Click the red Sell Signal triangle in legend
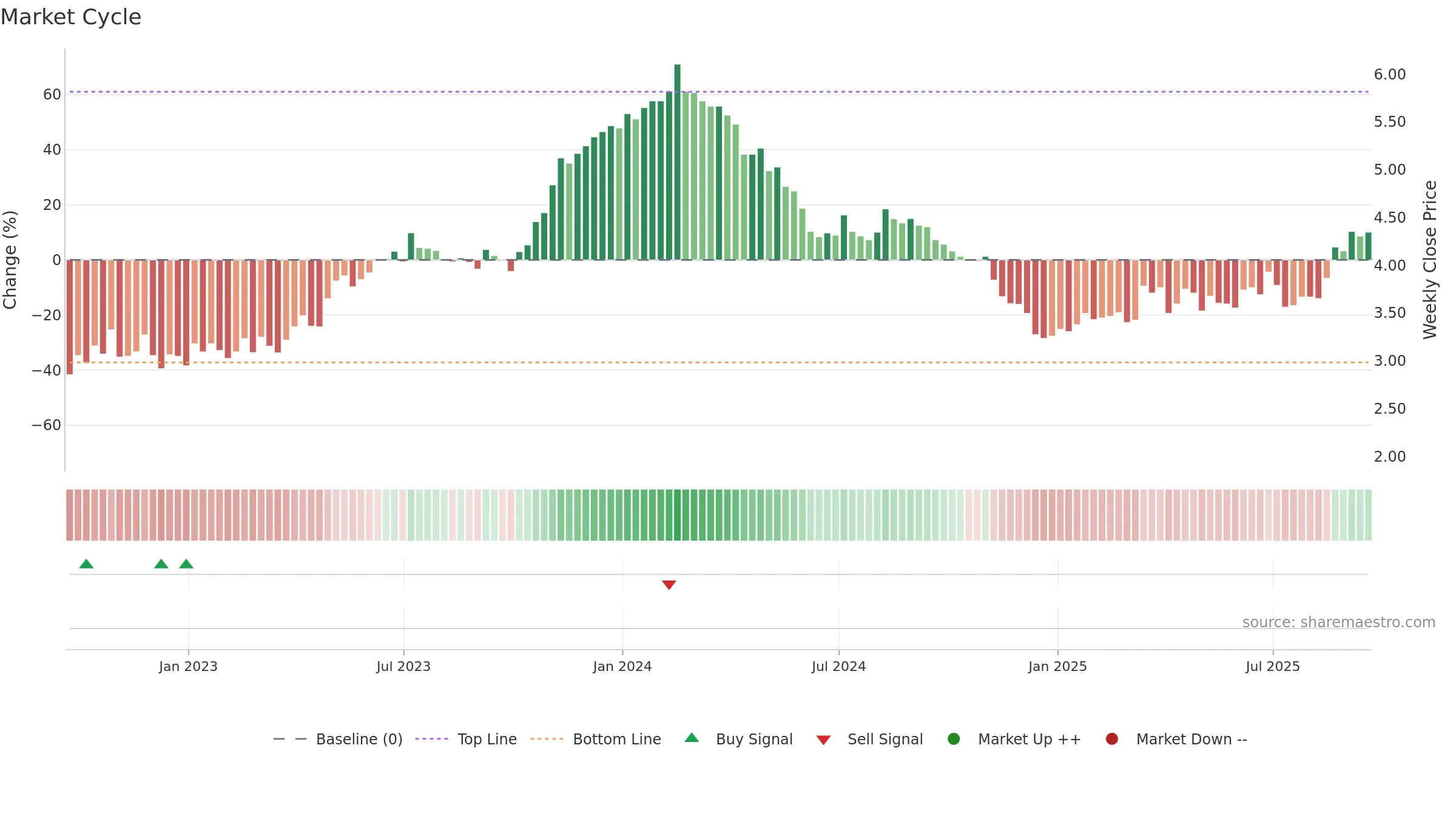This screenshot has width=1456, height=819. [x=823, y=740]
